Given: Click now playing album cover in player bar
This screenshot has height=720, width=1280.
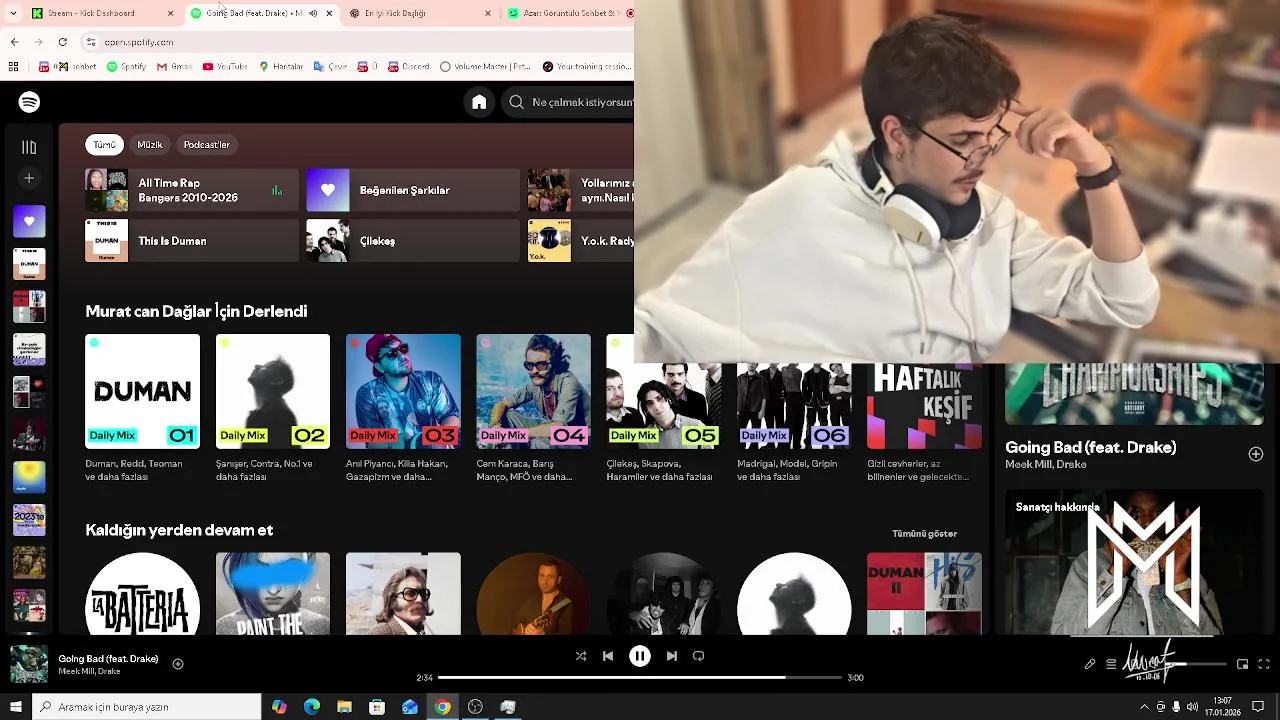Looking at the screenshot, I should pyautogui.click(x=29, y=664).
